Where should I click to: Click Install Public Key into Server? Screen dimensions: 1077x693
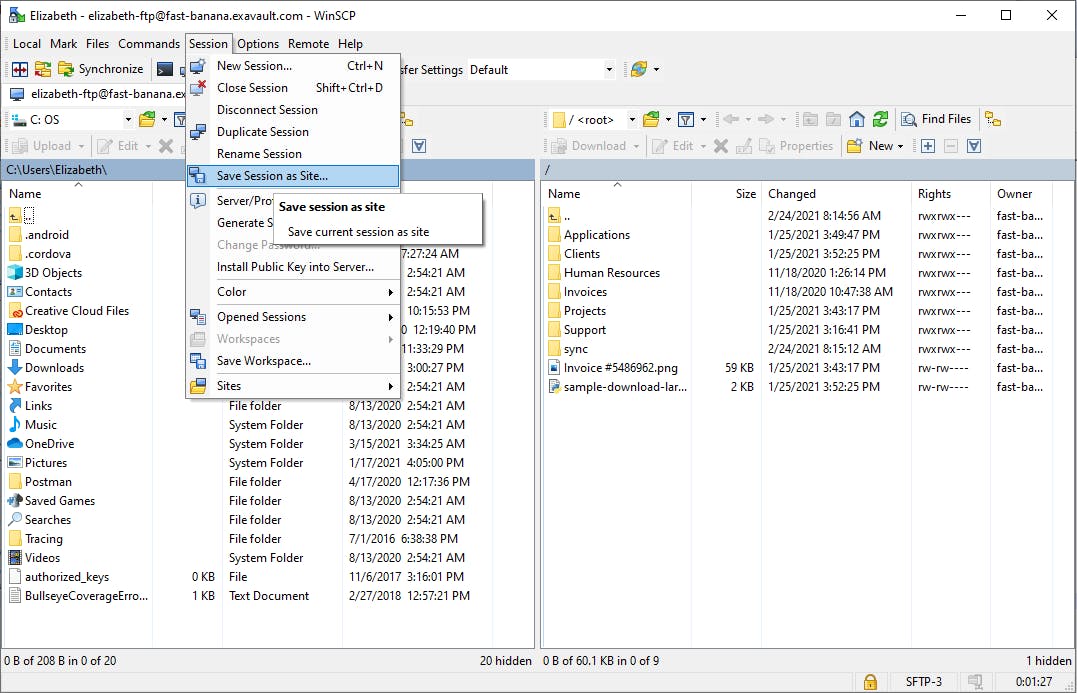pos(293,266)
